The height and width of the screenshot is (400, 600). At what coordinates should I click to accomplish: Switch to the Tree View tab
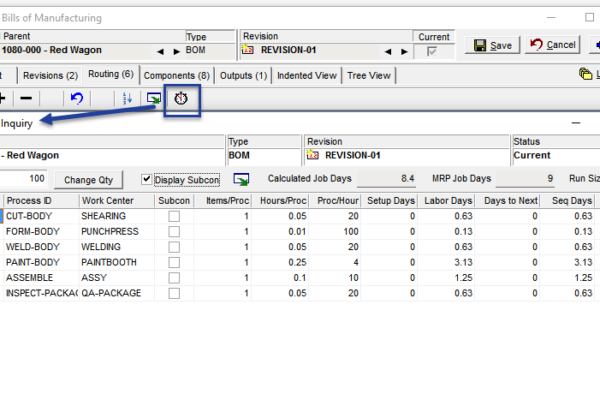[369, 75]
